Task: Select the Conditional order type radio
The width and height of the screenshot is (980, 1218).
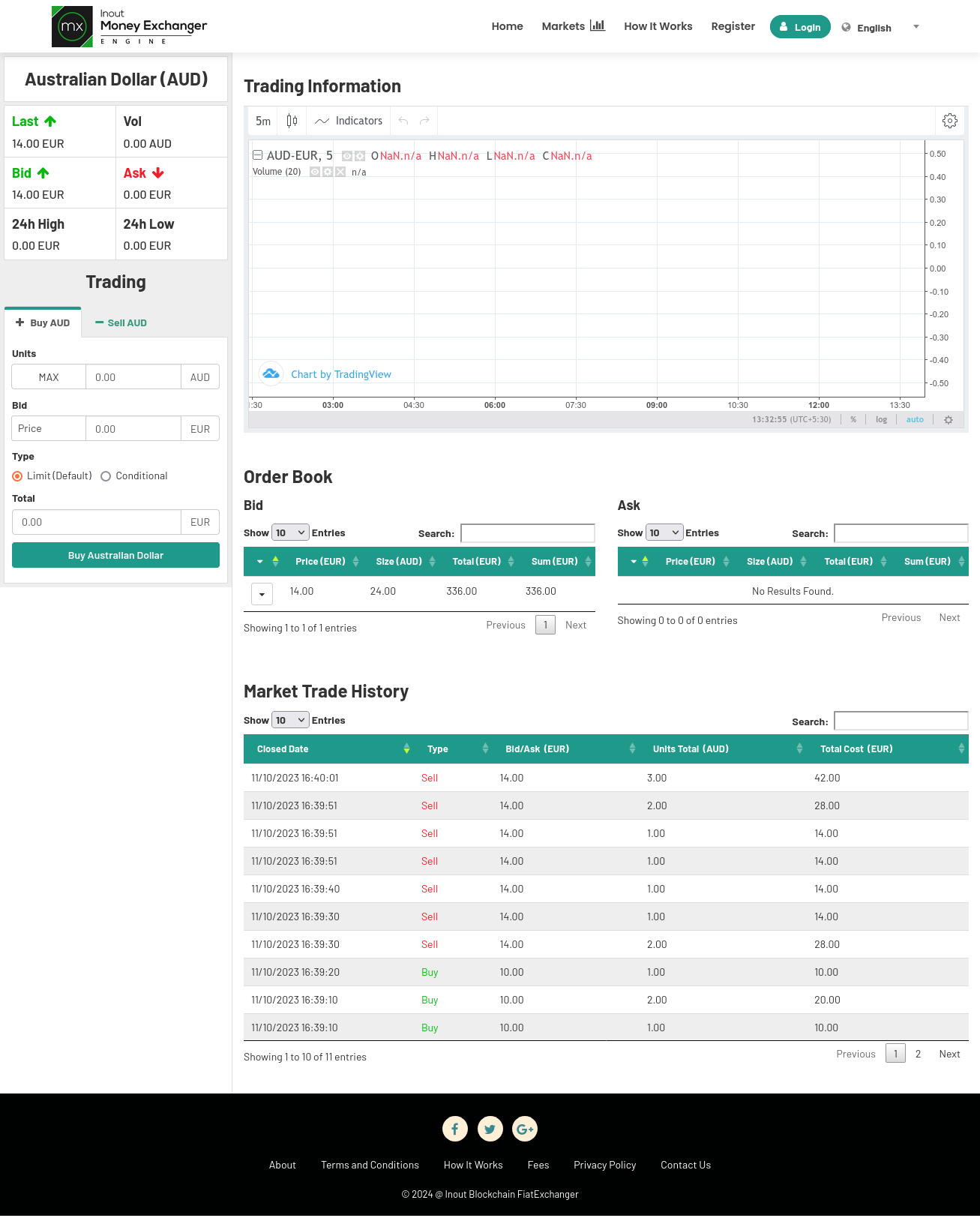Action: pyautogui.click(x=106, y=476)
